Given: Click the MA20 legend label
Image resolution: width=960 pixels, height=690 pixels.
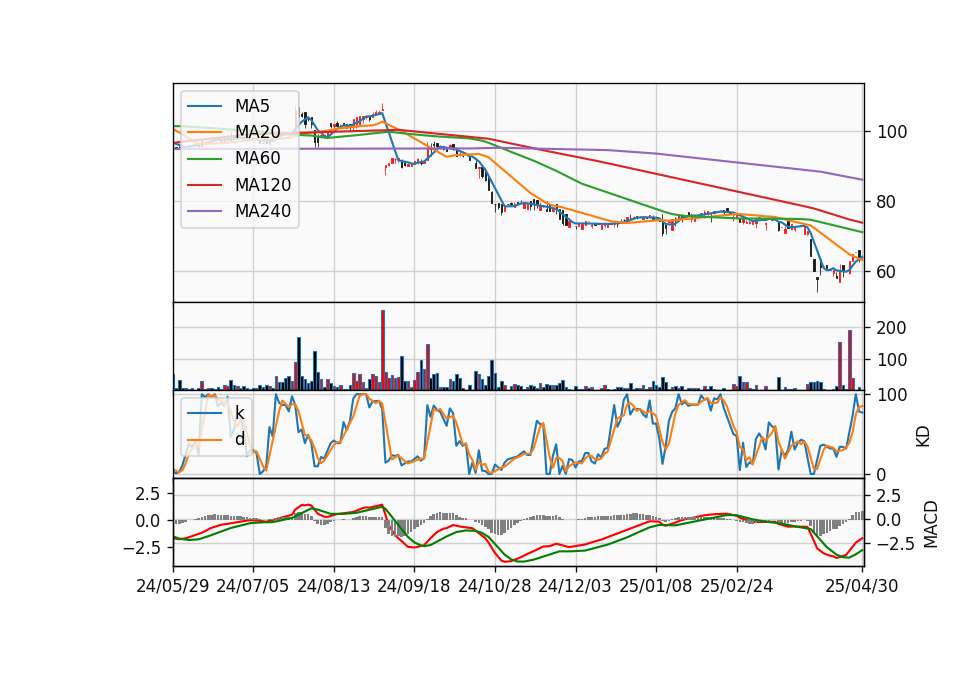Looking at the screenshot, I should [x=257, y=132].
